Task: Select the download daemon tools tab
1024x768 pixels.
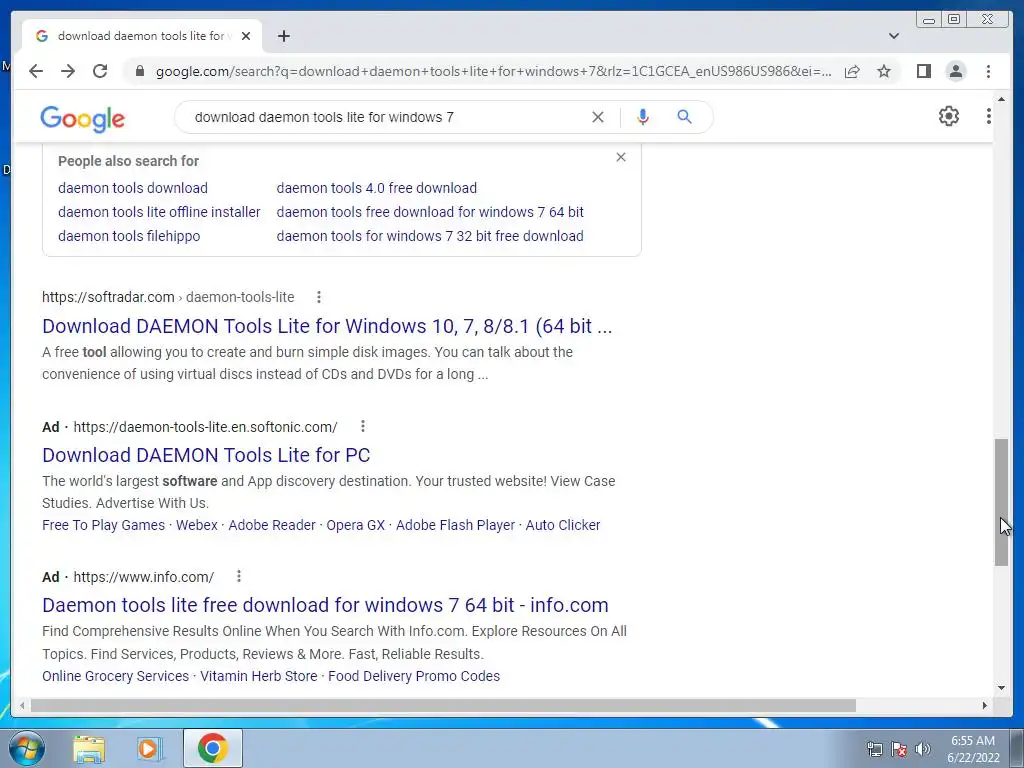Action: tap(142, 36)
